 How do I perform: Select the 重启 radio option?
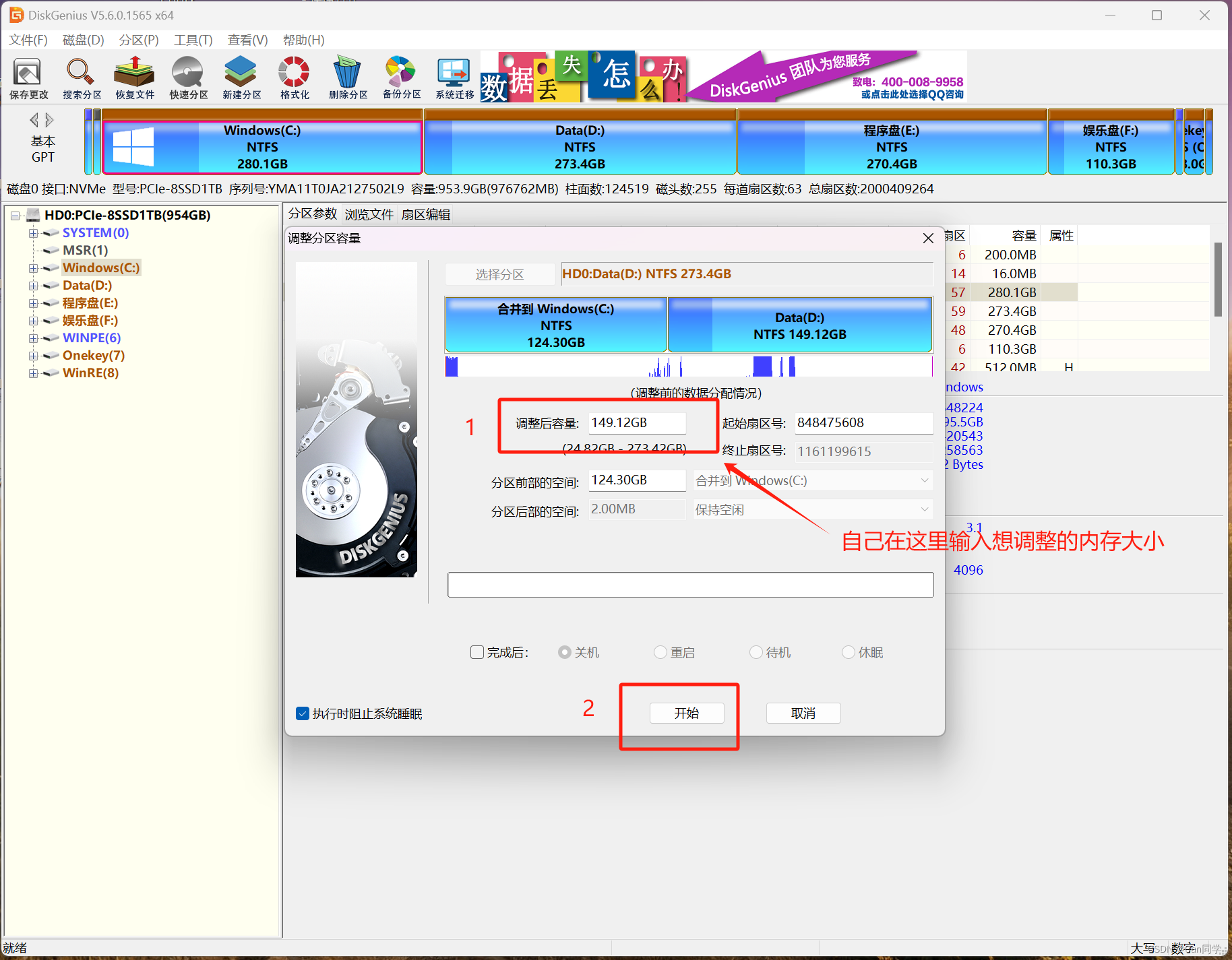(x=660, y=652)
